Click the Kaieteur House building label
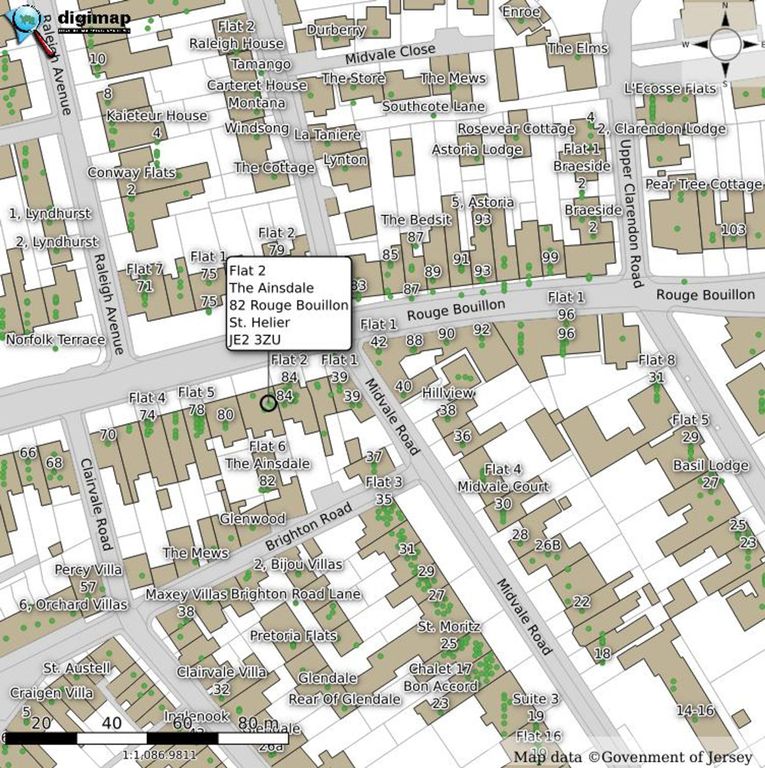The height and width of the screenshot is (768, 765). click(x=157, y=116)
